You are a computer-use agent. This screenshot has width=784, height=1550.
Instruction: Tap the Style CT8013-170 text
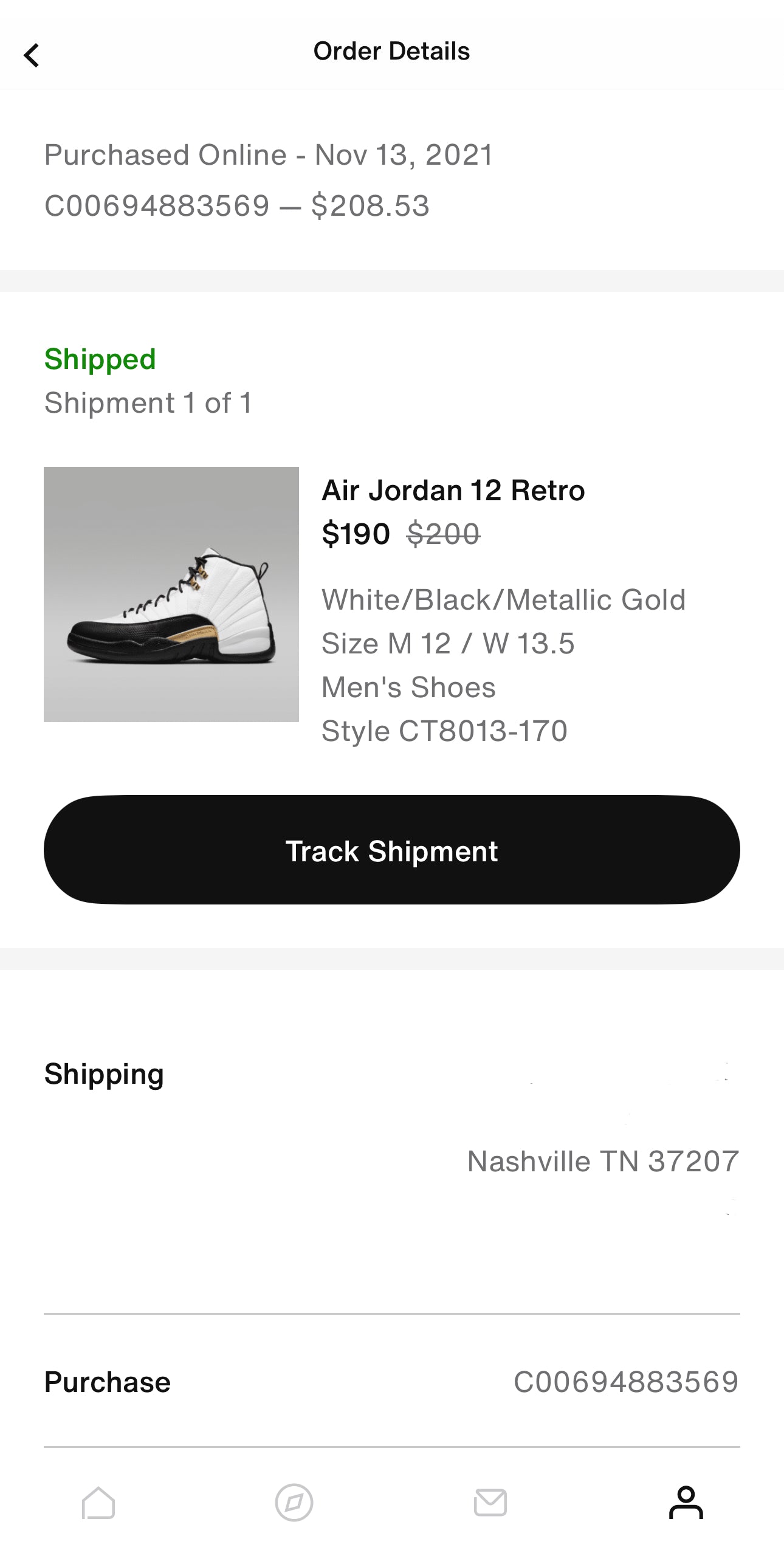click(444, 731)
